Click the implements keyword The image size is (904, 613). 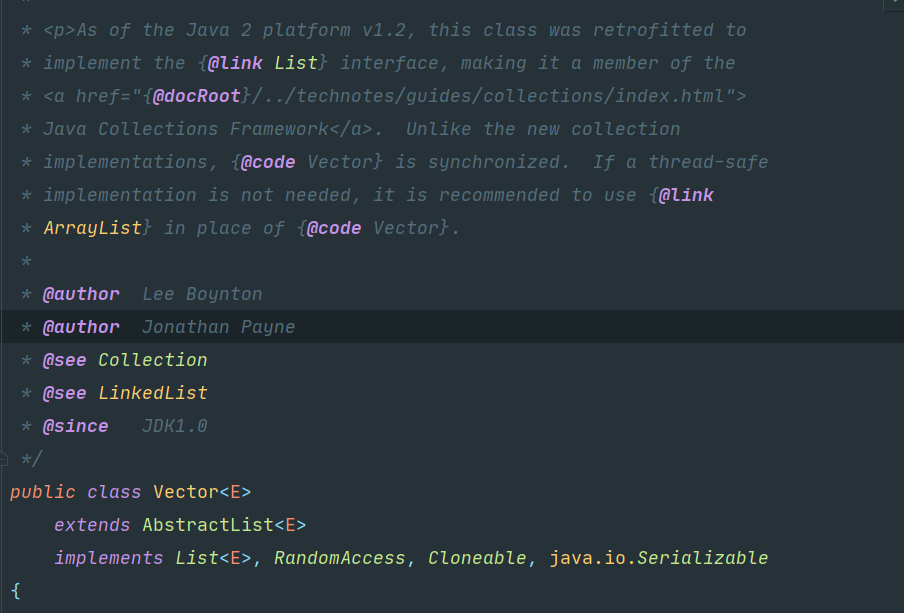[x=109, y=558]
